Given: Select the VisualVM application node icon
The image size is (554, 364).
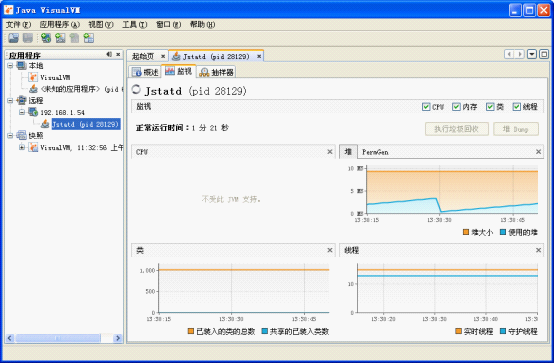Looking at the screenshot, I should pyautogui.click(x=33, y=77).
